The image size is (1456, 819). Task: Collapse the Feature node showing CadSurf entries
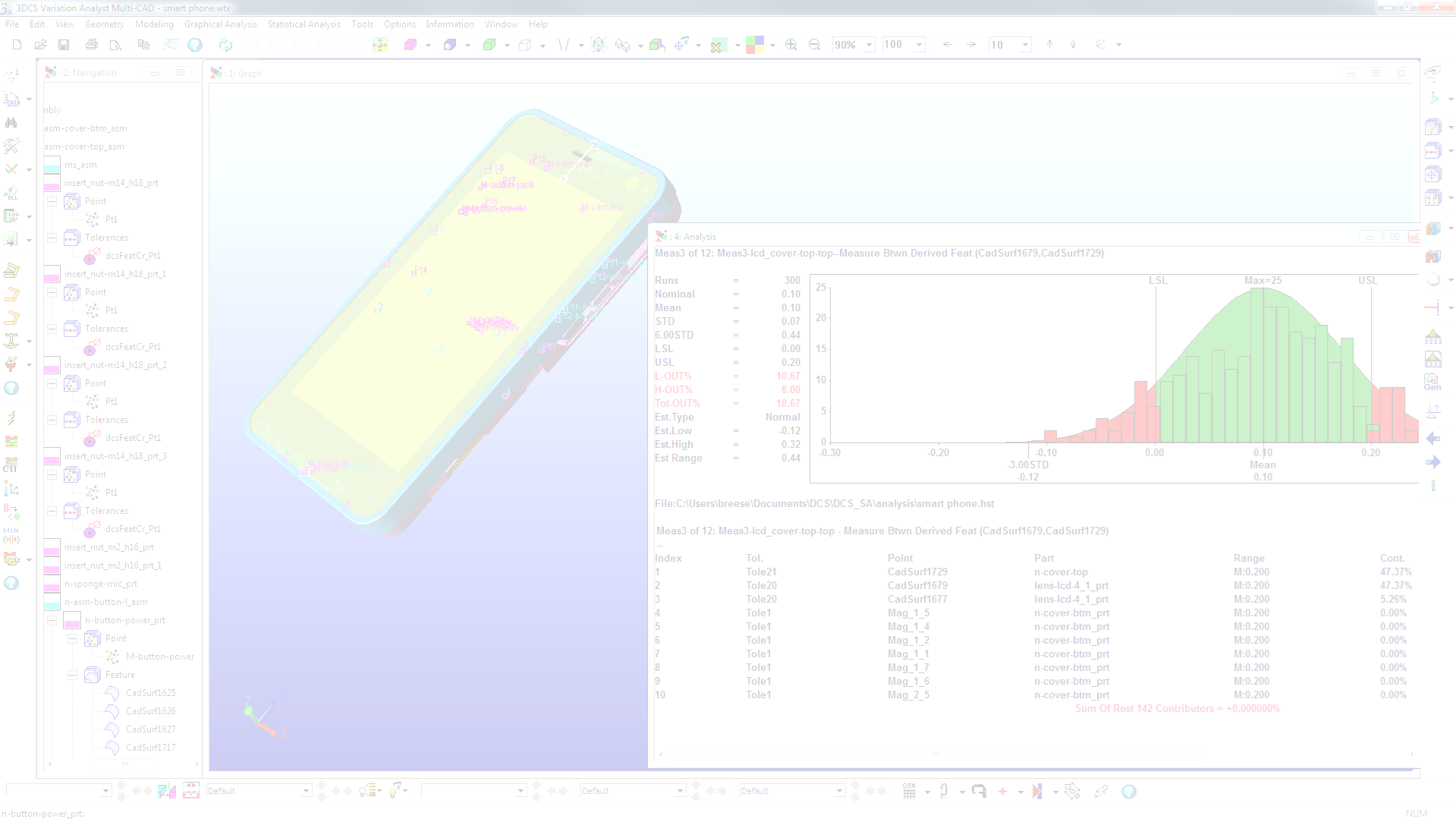tap(73, 675)
